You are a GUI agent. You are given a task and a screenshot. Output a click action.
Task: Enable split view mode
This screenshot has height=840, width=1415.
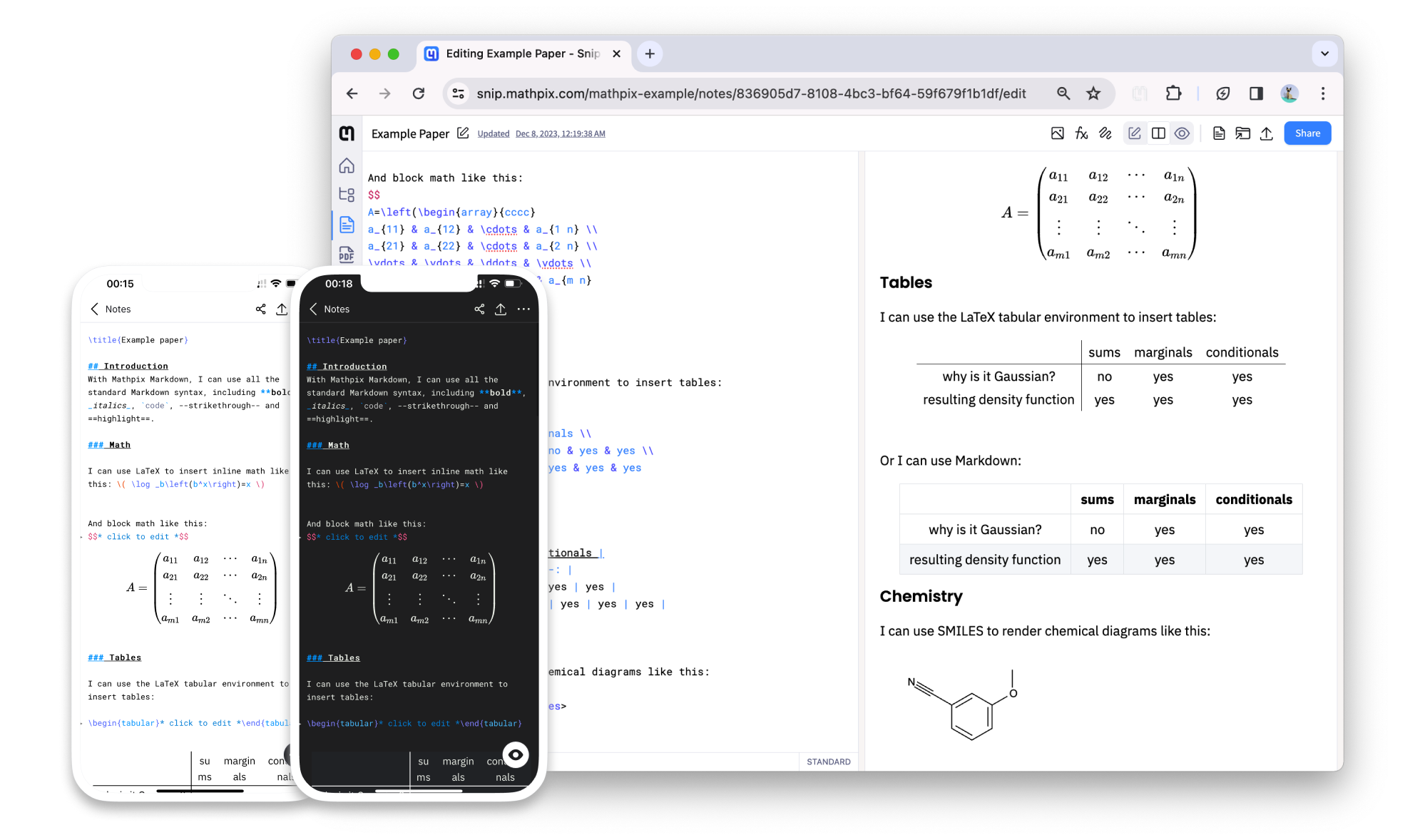click(x=1158, y=133)
